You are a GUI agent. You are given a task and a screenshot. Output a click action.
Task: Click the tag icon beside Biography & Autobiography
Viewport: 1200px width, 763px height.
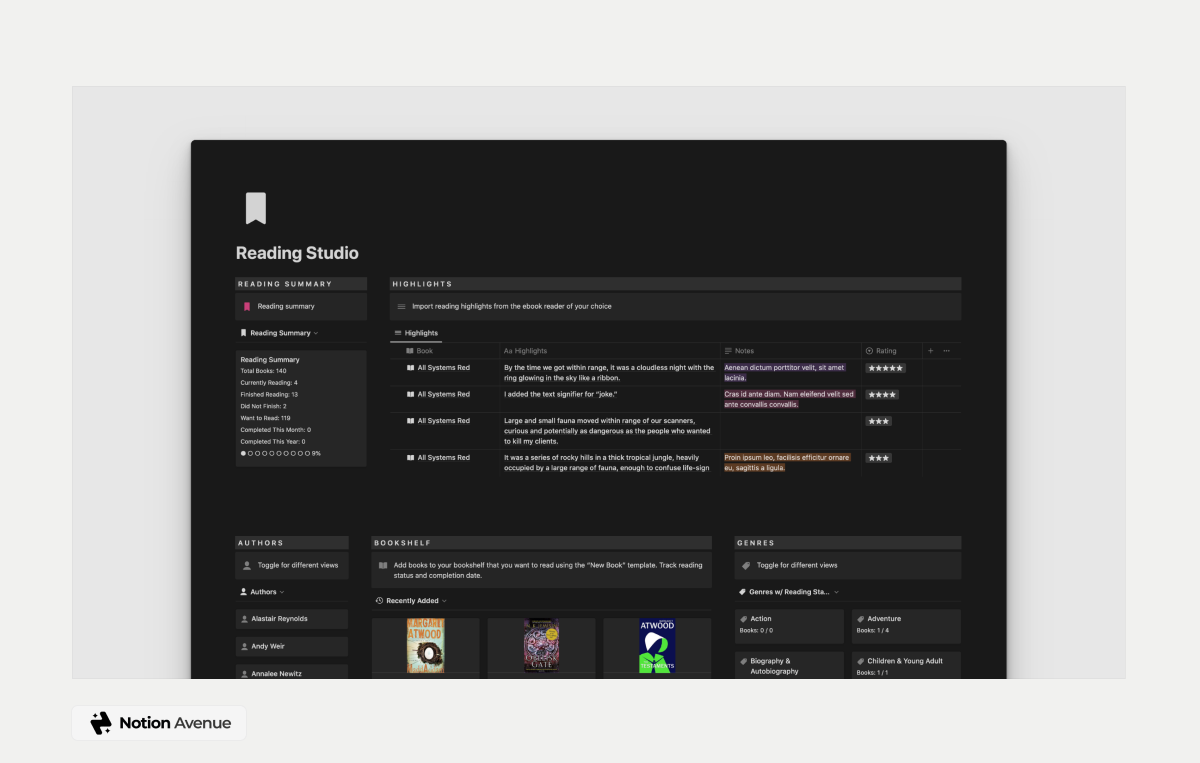click(744, 661)
